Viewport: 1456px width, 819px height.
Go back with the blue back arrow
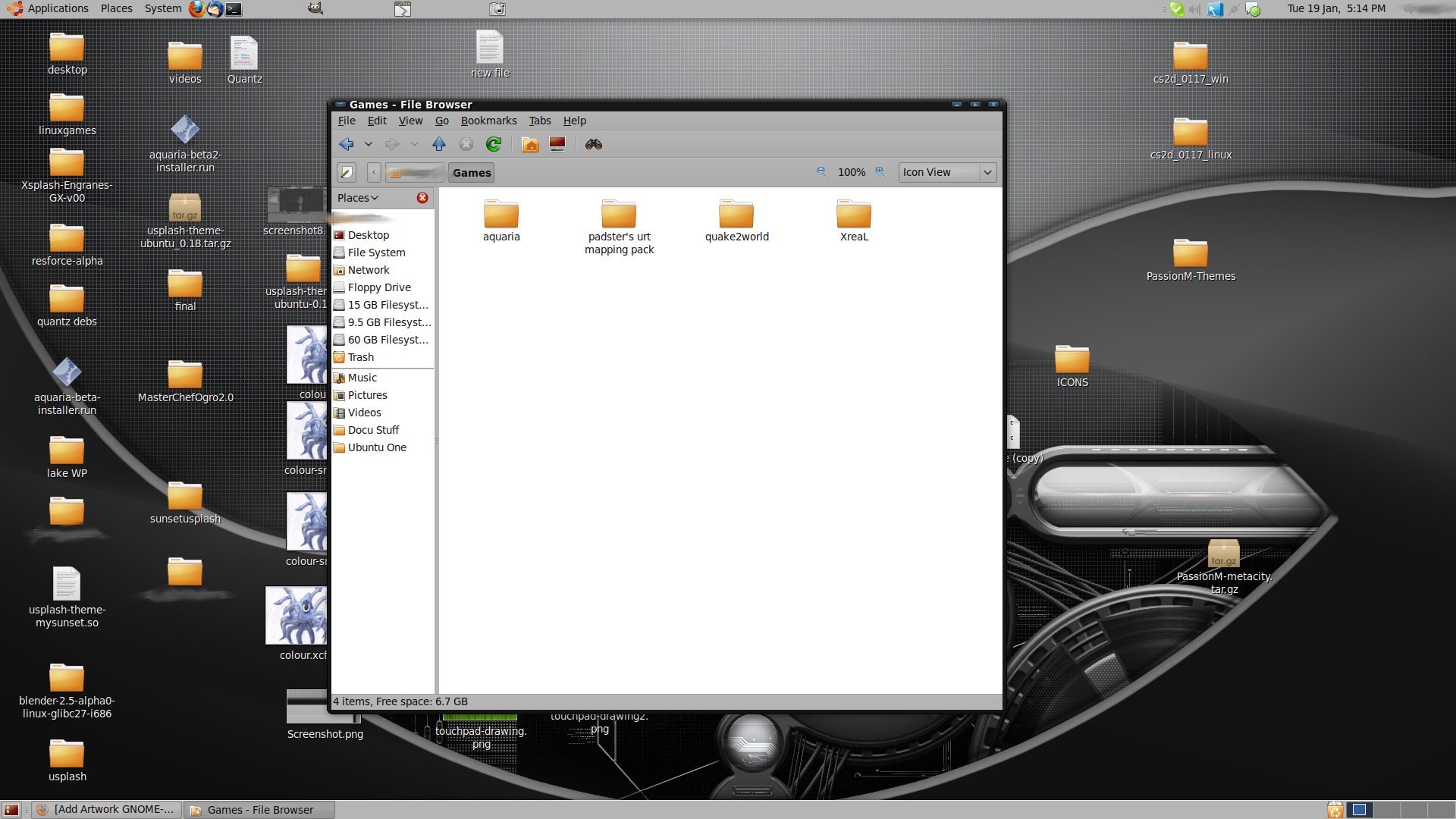coord(347,144)
